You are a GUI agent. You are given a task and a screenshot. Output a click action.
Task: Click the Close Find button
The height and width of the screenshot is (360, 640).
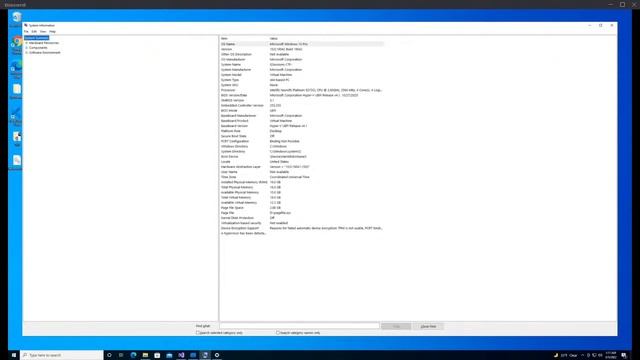point(428,326)
